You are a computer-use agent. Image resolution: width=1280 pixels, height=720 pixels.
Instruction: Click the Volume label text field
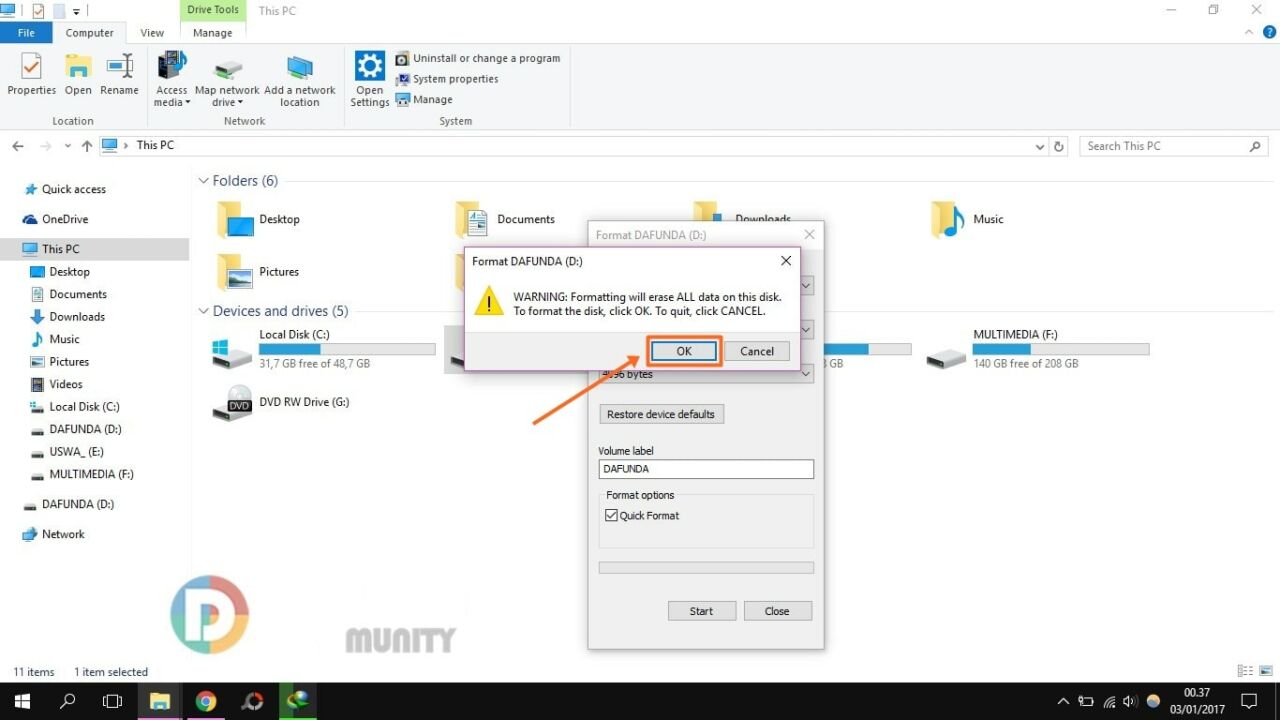[x=705, y=469]
